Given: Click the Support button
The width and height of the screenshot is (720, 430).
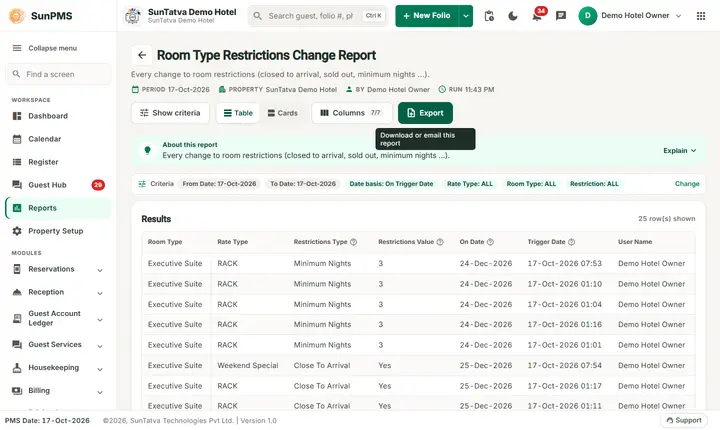Looking at the screenshot, I should pos(684,420).
